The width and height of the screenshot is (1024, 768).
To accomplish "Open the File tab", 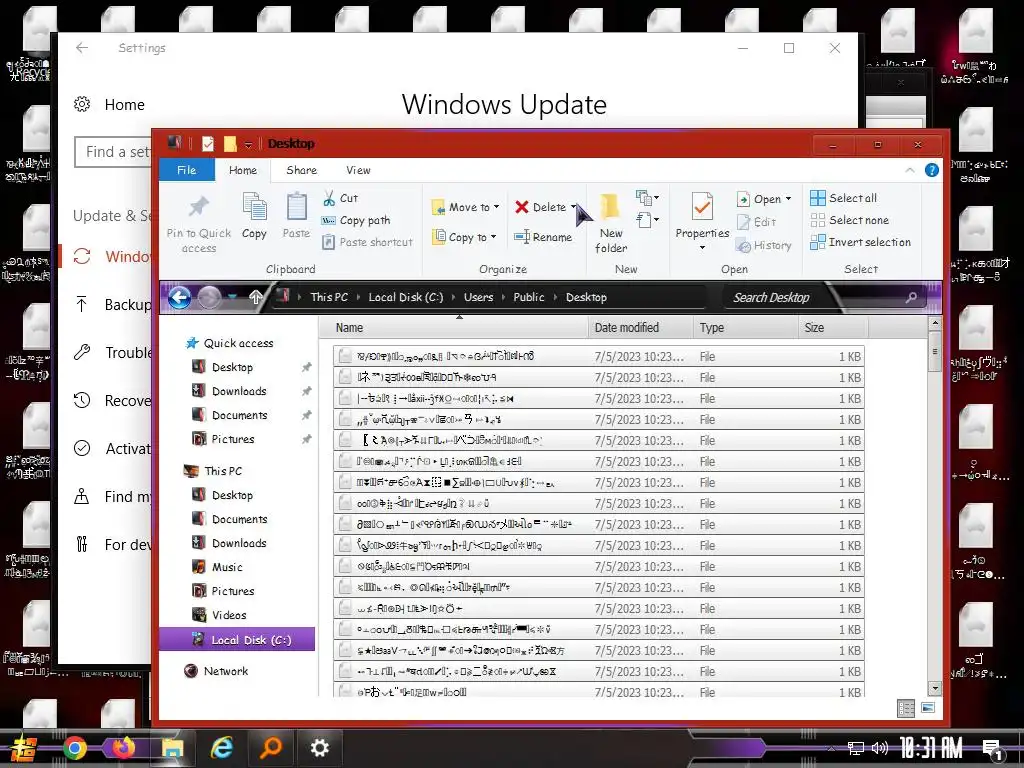I will (187, 170).
